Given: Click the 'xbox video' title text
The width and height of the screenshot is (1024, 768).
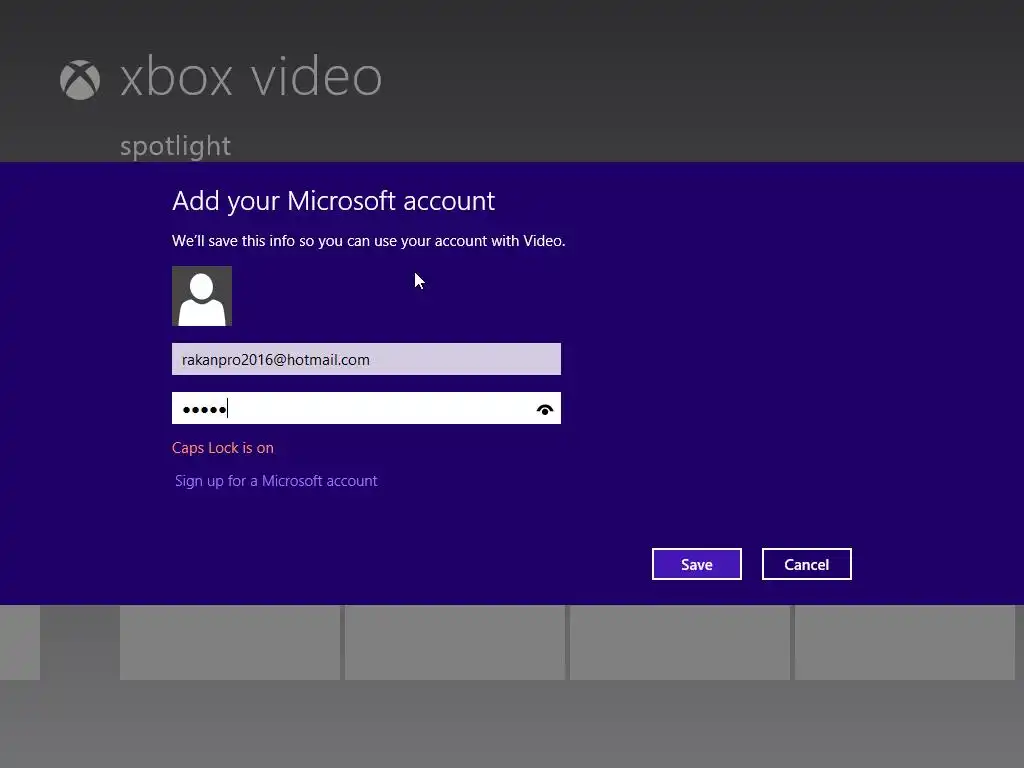Looking at the screenshot, I should pyautogui.click(x=251, y=77).
